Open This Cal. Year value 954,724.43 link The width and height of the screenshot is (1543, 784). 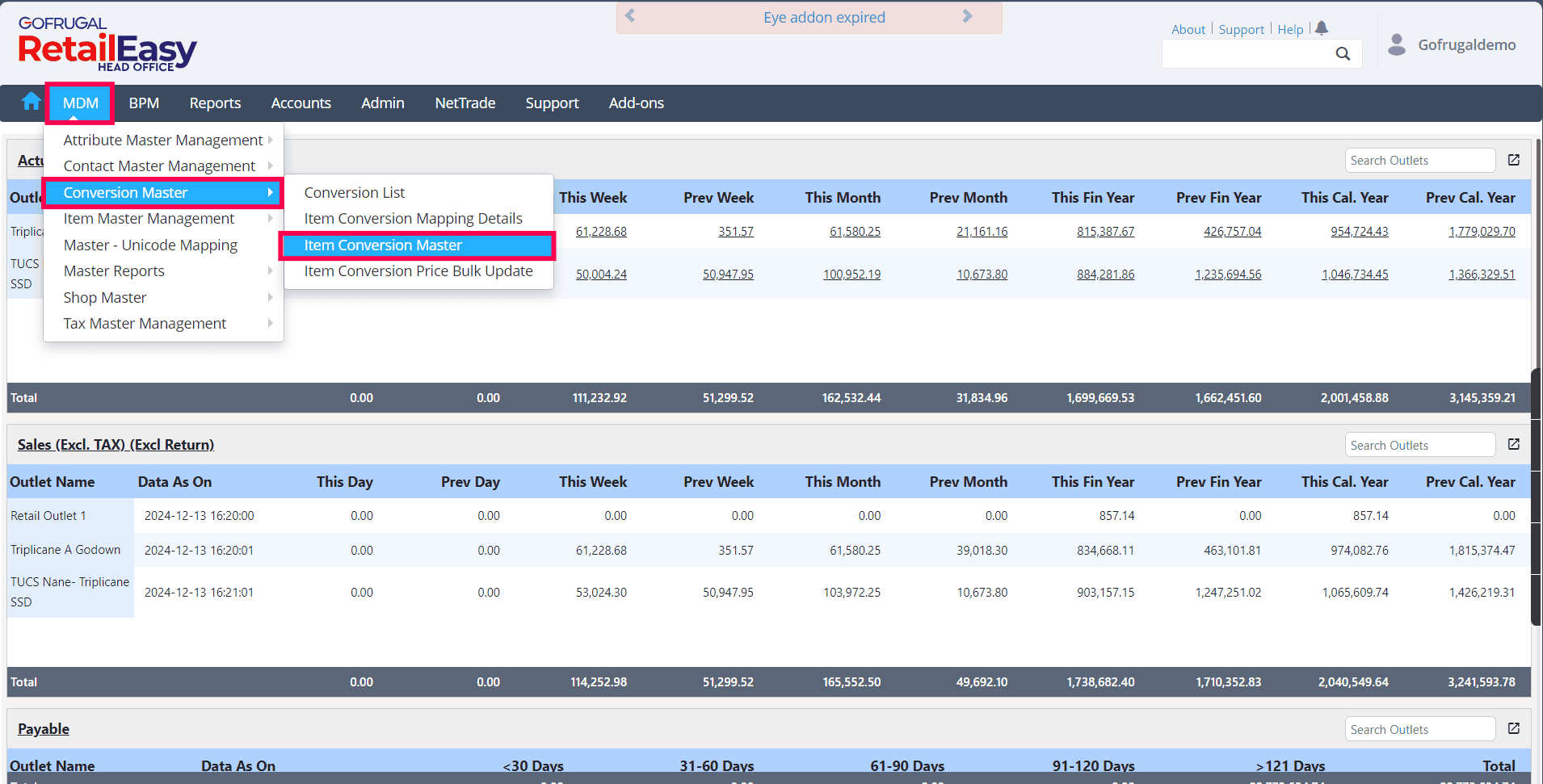(x=1360, y=231)
